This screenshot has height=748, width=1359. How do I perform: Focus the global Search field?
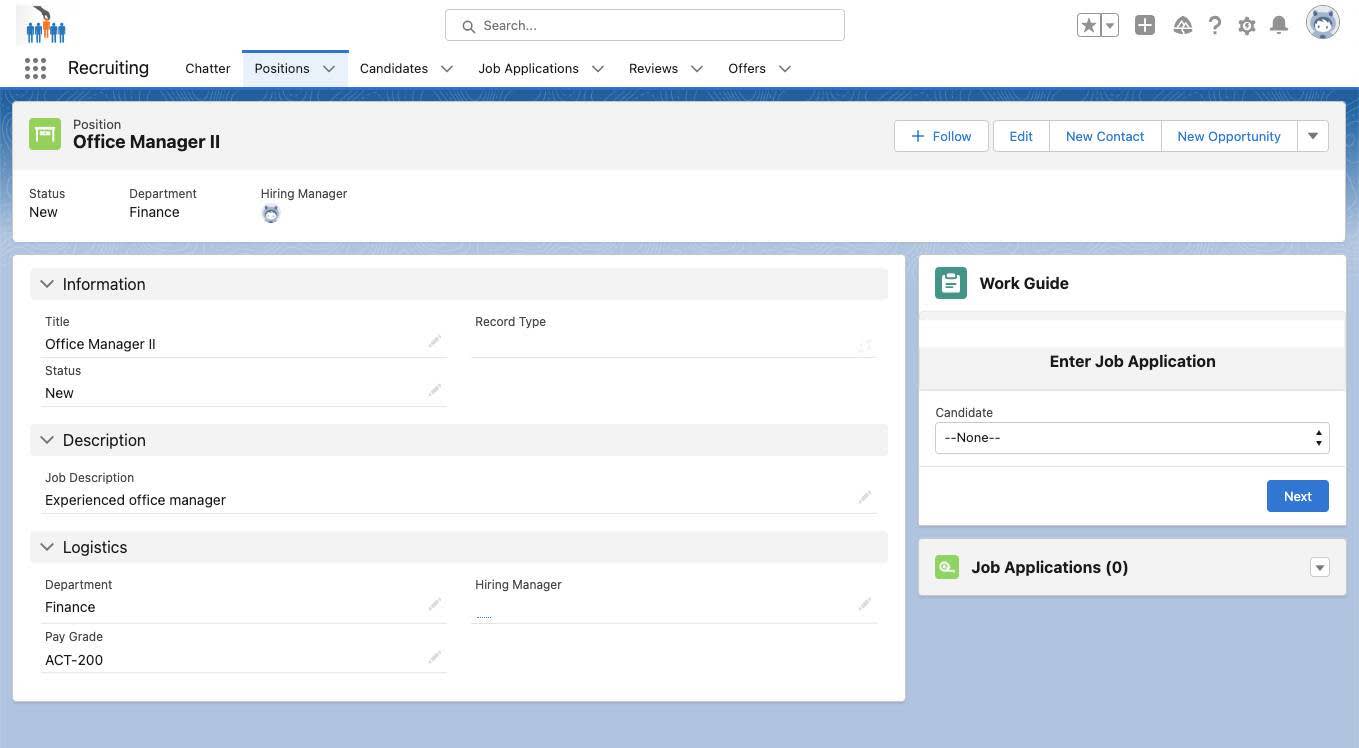(x=645, y=25)
